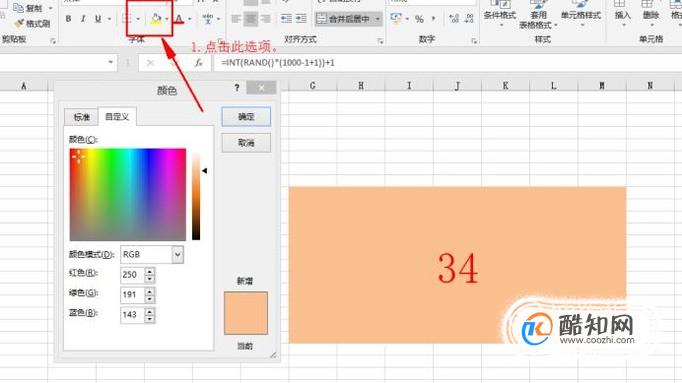
Task: Click the font color A icon
Action: point(179,19)
